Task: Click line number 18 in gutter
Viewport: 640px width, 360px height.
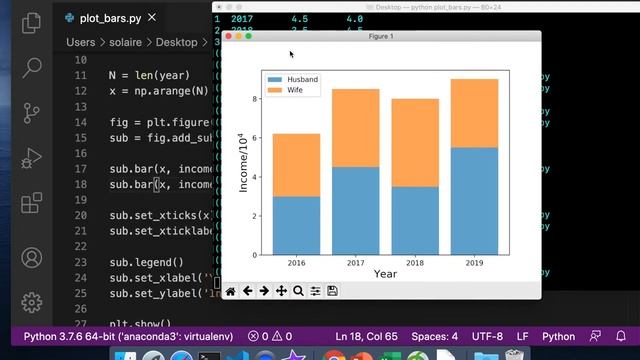Action: 80,184
